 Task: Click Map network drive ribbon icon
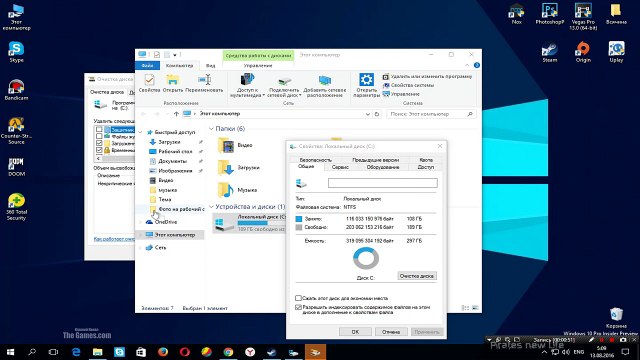pyautogui.click(x=284, y=87)
